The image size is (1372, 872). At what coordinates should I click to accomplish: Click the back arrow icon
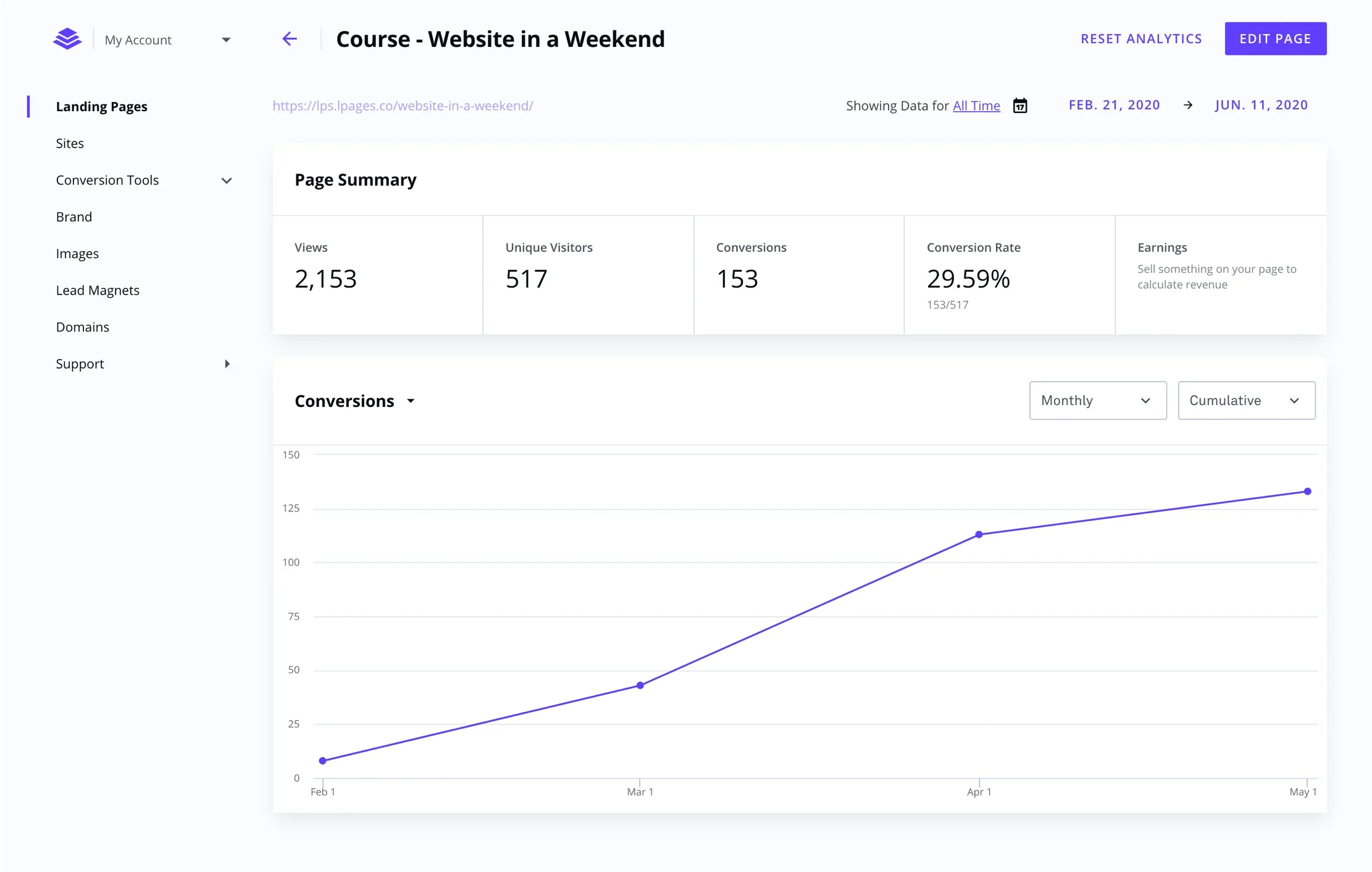290,39
